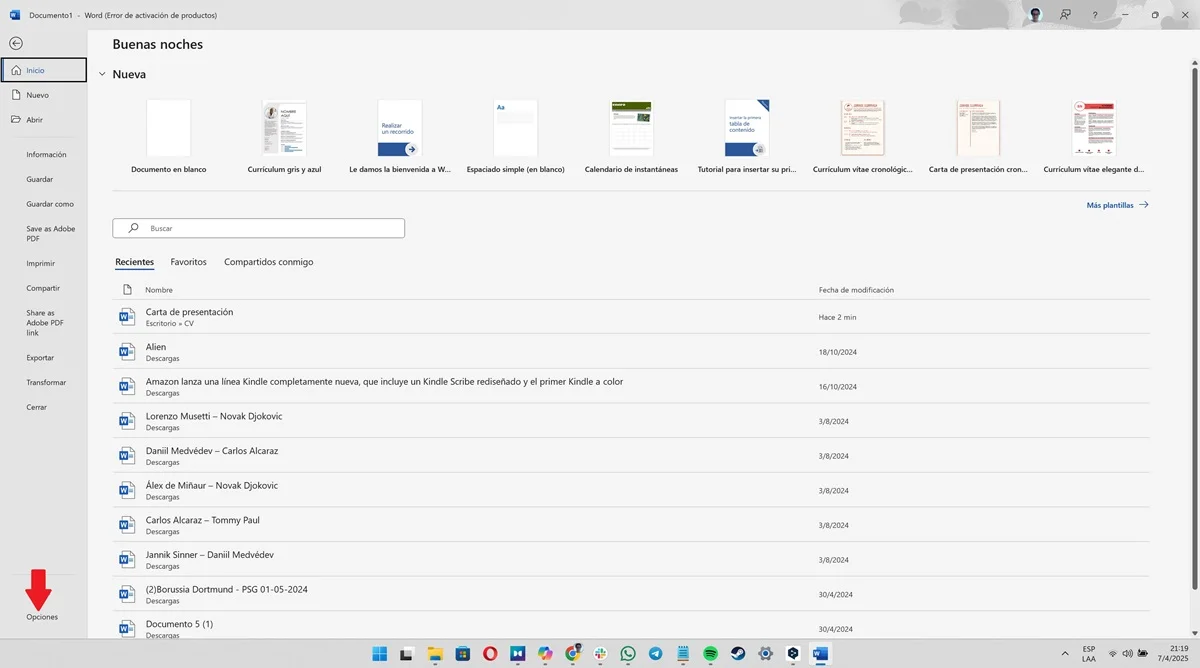Open Daniil Medvédev – Carlos Alcaraz document

[x=632, y=455]
